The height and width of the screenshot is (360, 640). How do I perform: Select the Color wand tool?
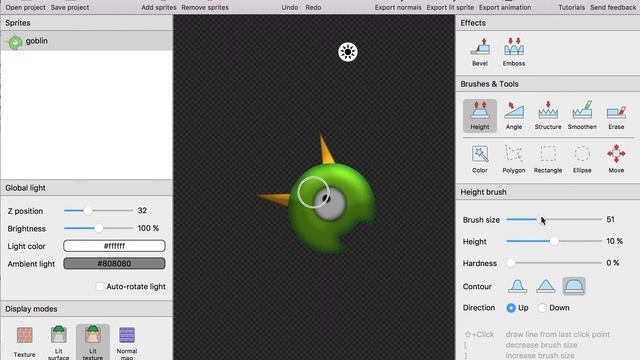[480, 159]
